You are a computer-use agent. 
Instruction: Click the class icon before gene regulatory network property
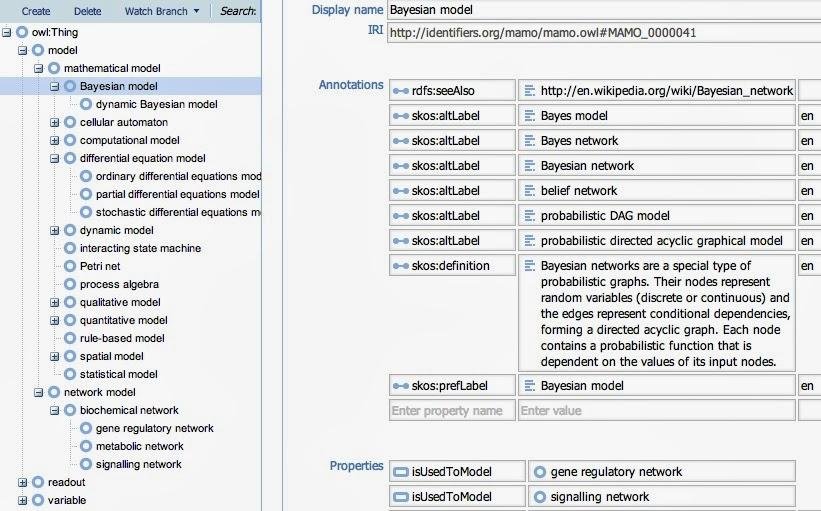coord(540,472)
